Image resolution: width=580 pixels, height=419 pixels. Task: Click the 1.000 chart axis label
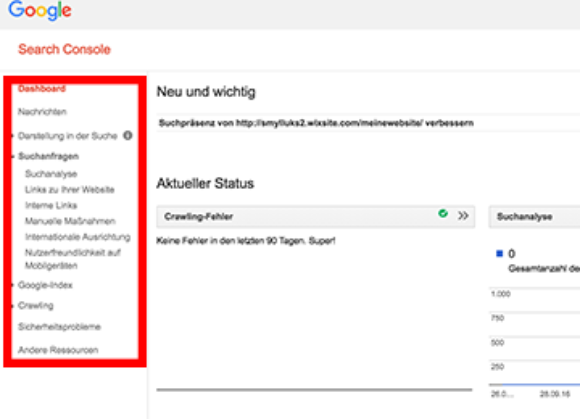tap(501, 294)
